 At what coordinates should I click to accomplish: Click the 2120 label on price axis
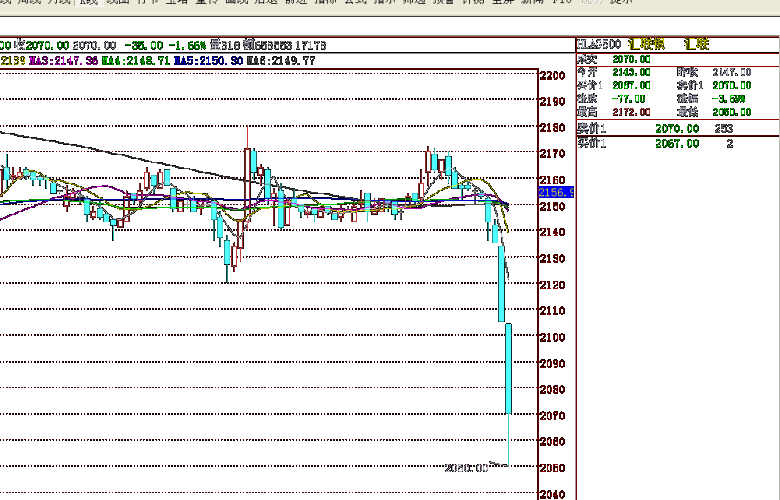(x=553, y=285)
